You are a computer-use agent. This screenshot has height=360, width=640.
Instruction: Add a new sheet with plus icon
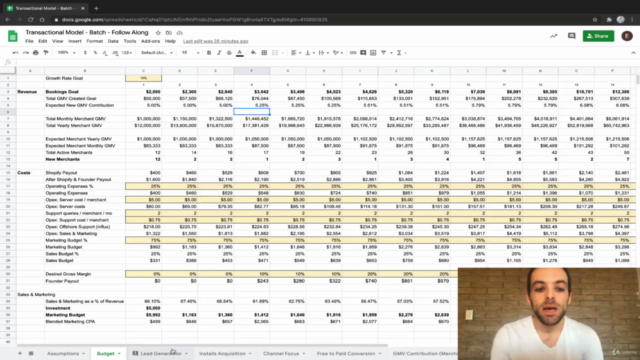tap(20, 353)
